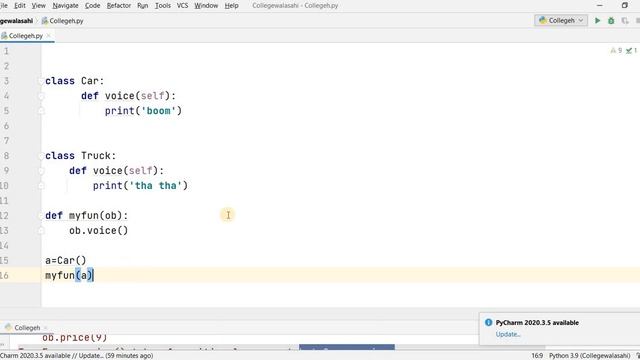The height and width of the screenshot is (360, 640).
Task: Click the PyCharm 2020.3.5 available notification title
Action: [537, 322]
